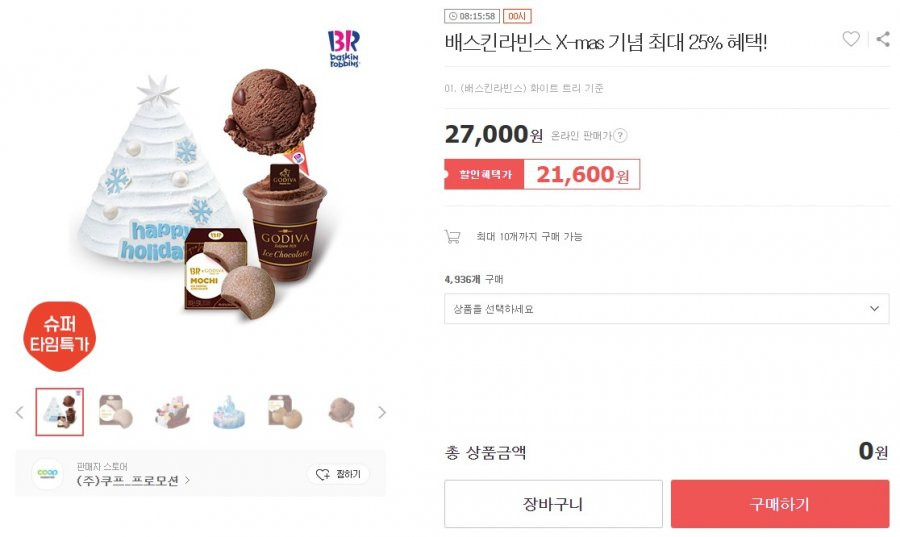The image size is (900, 537).
Task: Select the second mochi box thumbnail
Action: coord(115,412)
